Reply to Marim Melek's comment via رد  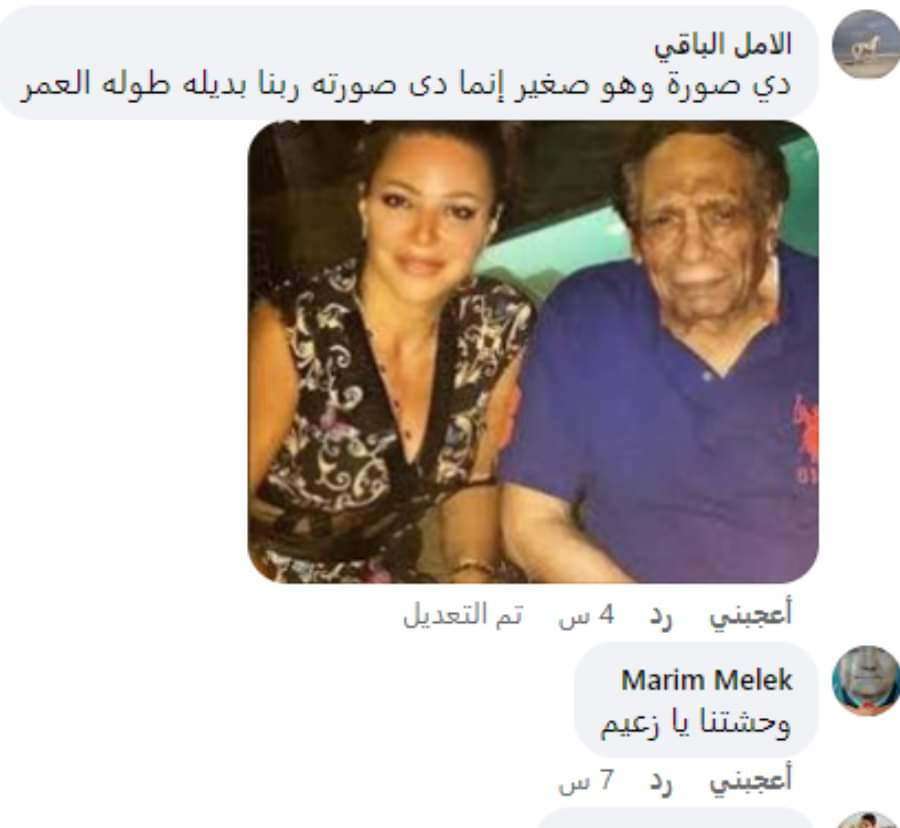(661, 780)
